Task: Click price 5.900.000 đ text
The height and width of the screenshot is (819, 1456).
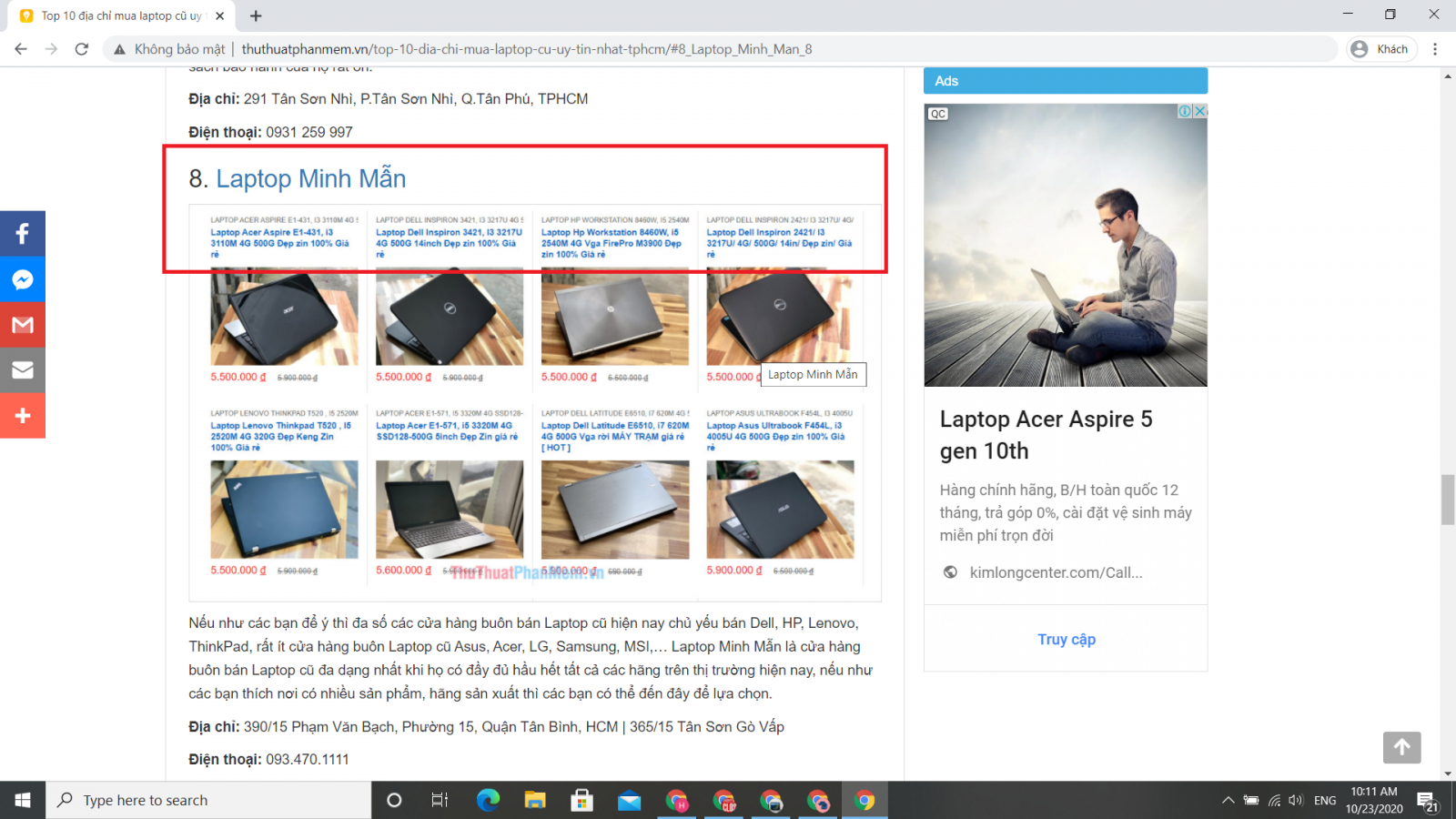Action: click(x=734, y=571)
